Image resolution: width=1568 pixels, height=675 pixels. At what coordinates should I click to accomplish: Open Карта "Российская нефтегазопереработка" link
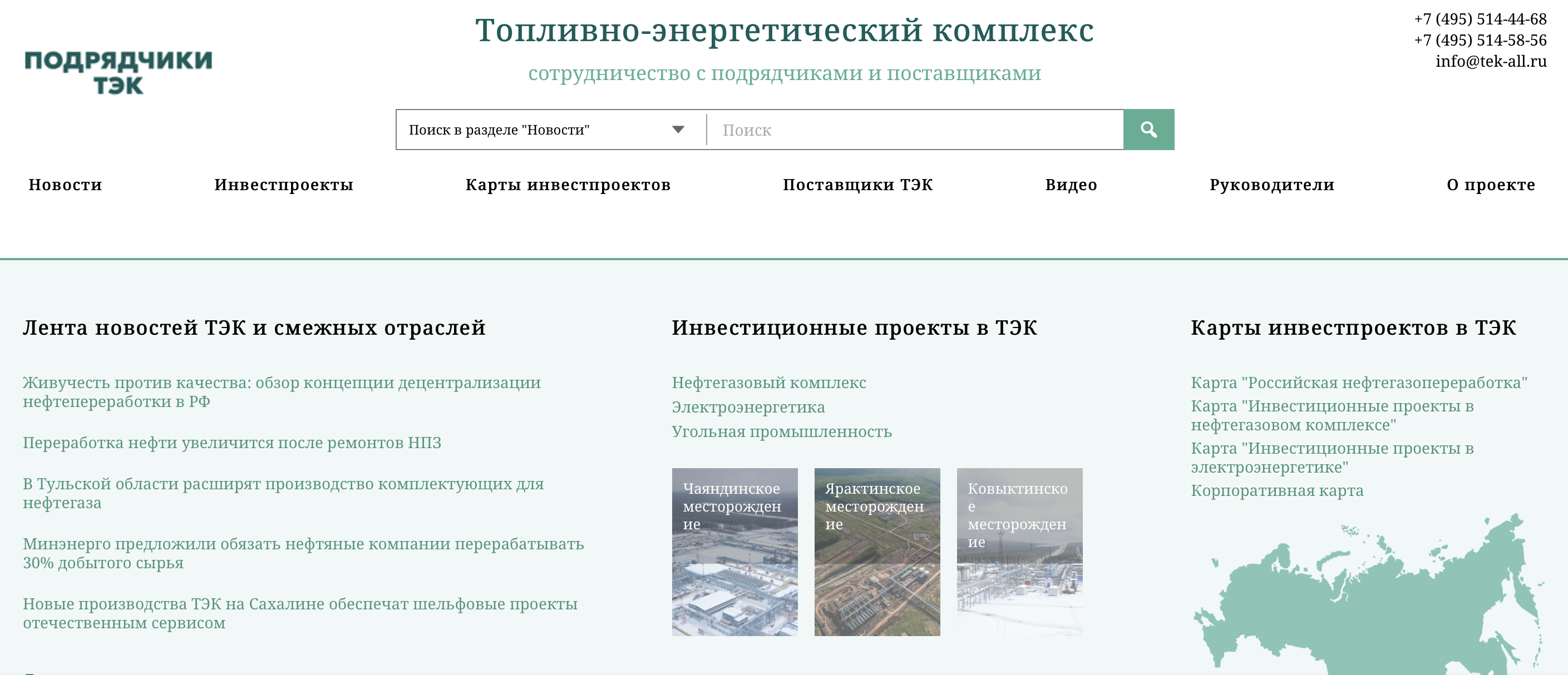click(x=1359, y=383)
